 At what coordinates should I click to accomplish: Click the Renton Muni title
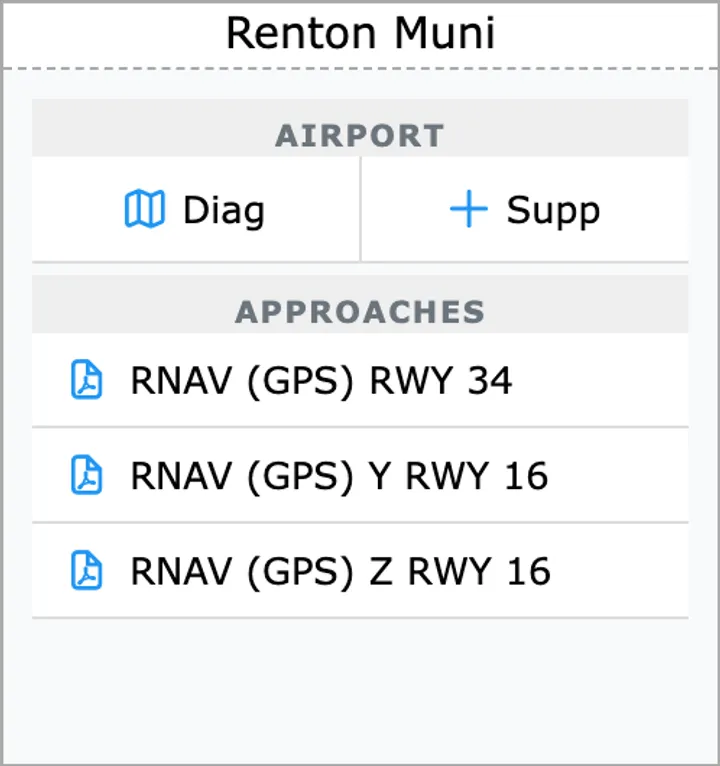(360, 33)
